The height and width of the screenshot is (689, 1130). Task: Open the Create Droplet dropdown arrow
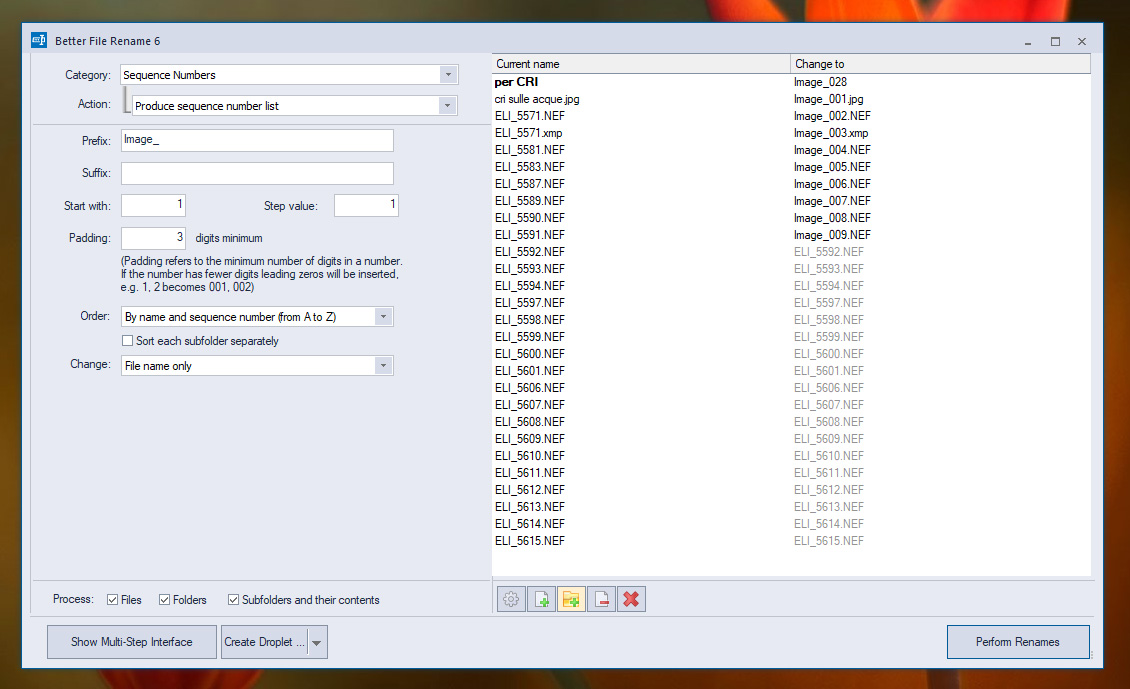click(x=317, y=642)
